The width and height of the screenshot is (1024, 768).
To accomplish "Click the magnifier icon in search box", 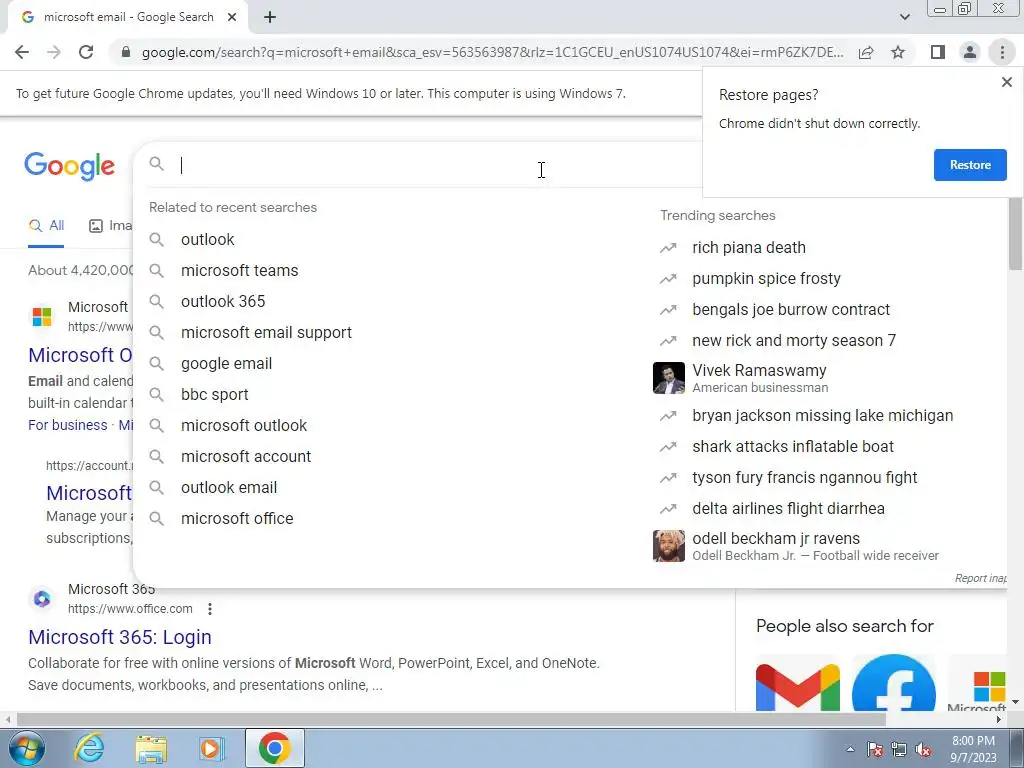I will [156, 164].
